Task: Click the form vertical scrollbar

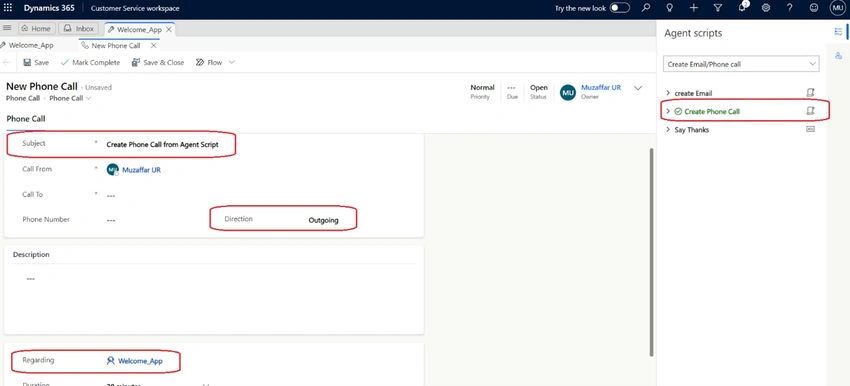Action: click(651, 252)
